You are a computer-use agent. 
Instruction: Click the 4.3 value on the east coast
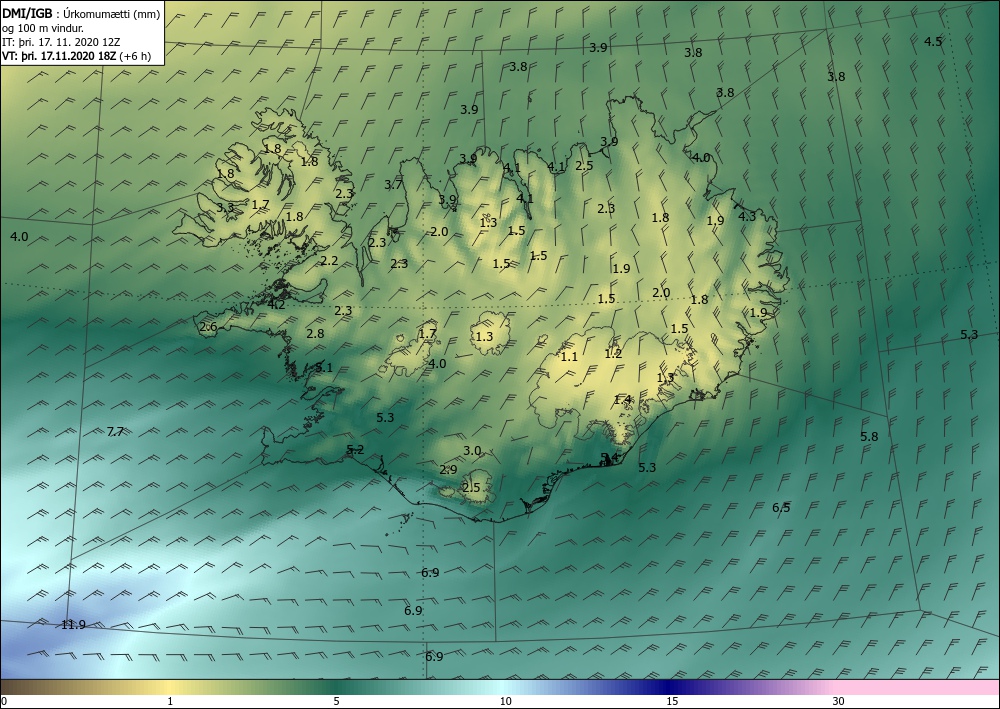click(747, 216)
